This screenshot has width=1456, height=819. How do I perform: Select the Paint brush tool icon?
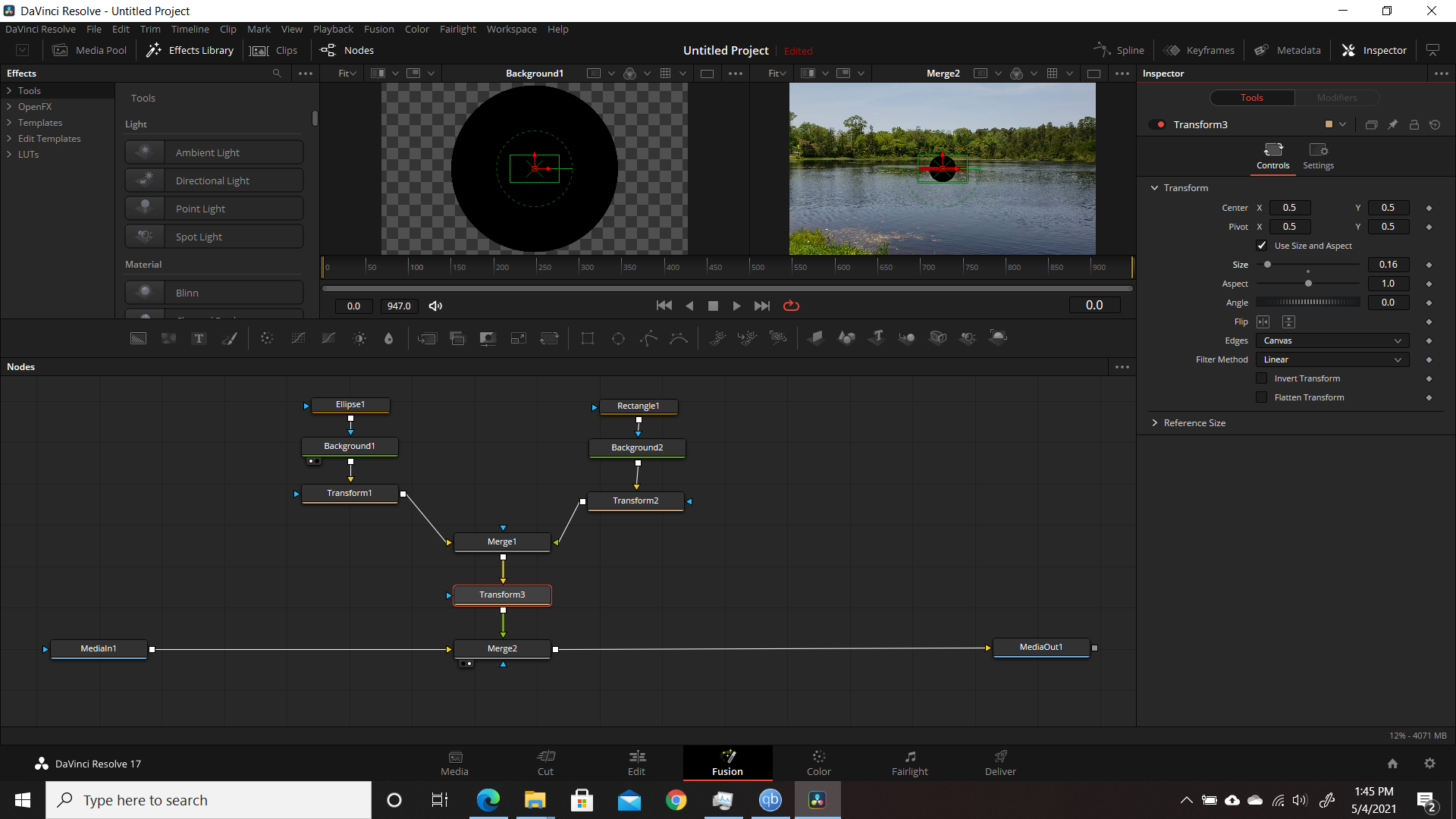(x=229, y=338)
